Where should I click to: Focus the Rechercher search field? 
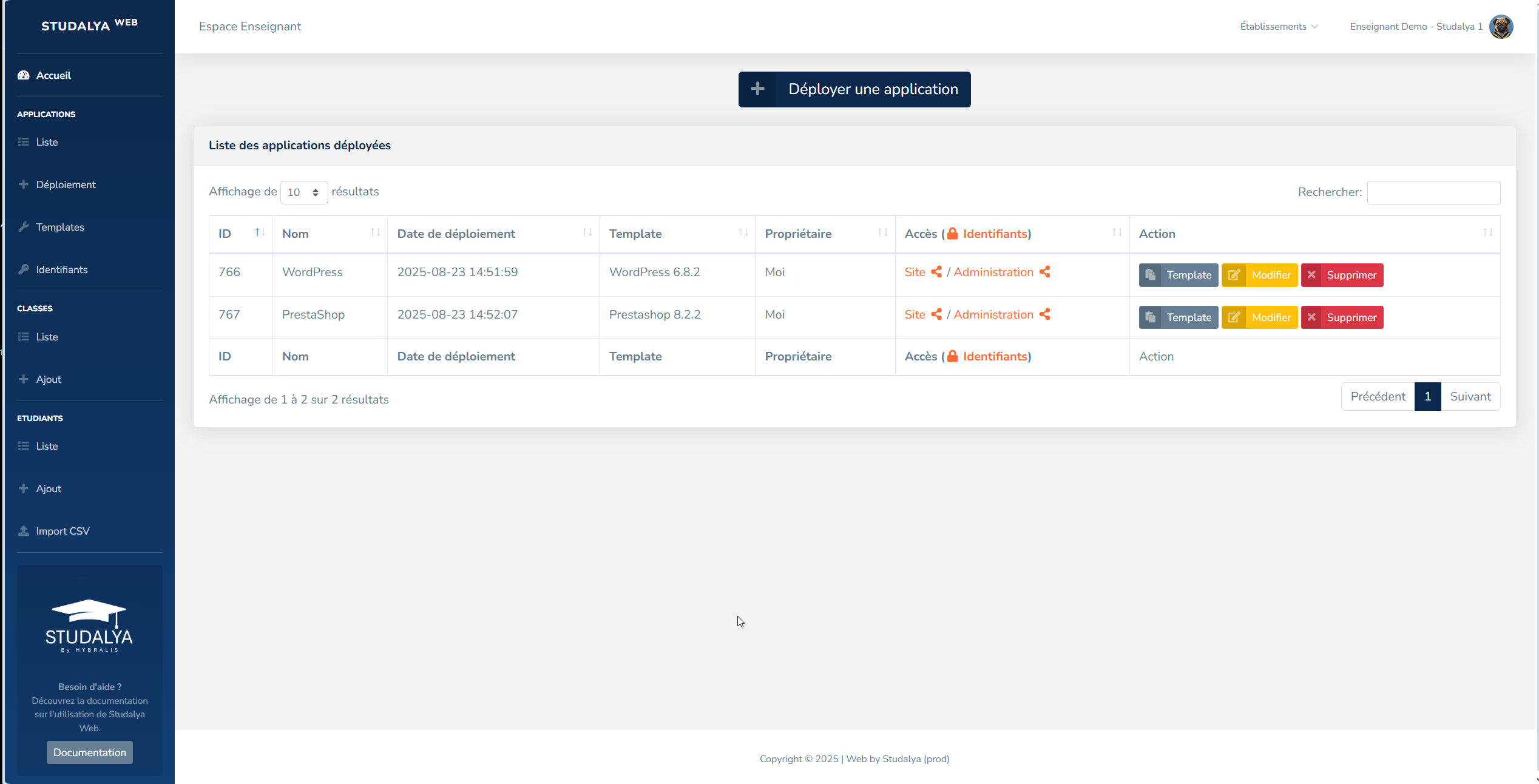coord(1433,192)
